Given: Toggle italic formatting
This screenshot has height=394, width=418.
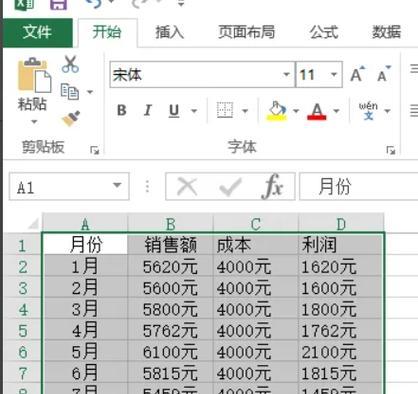Looking at the screenshot, I should pos(147,110).
